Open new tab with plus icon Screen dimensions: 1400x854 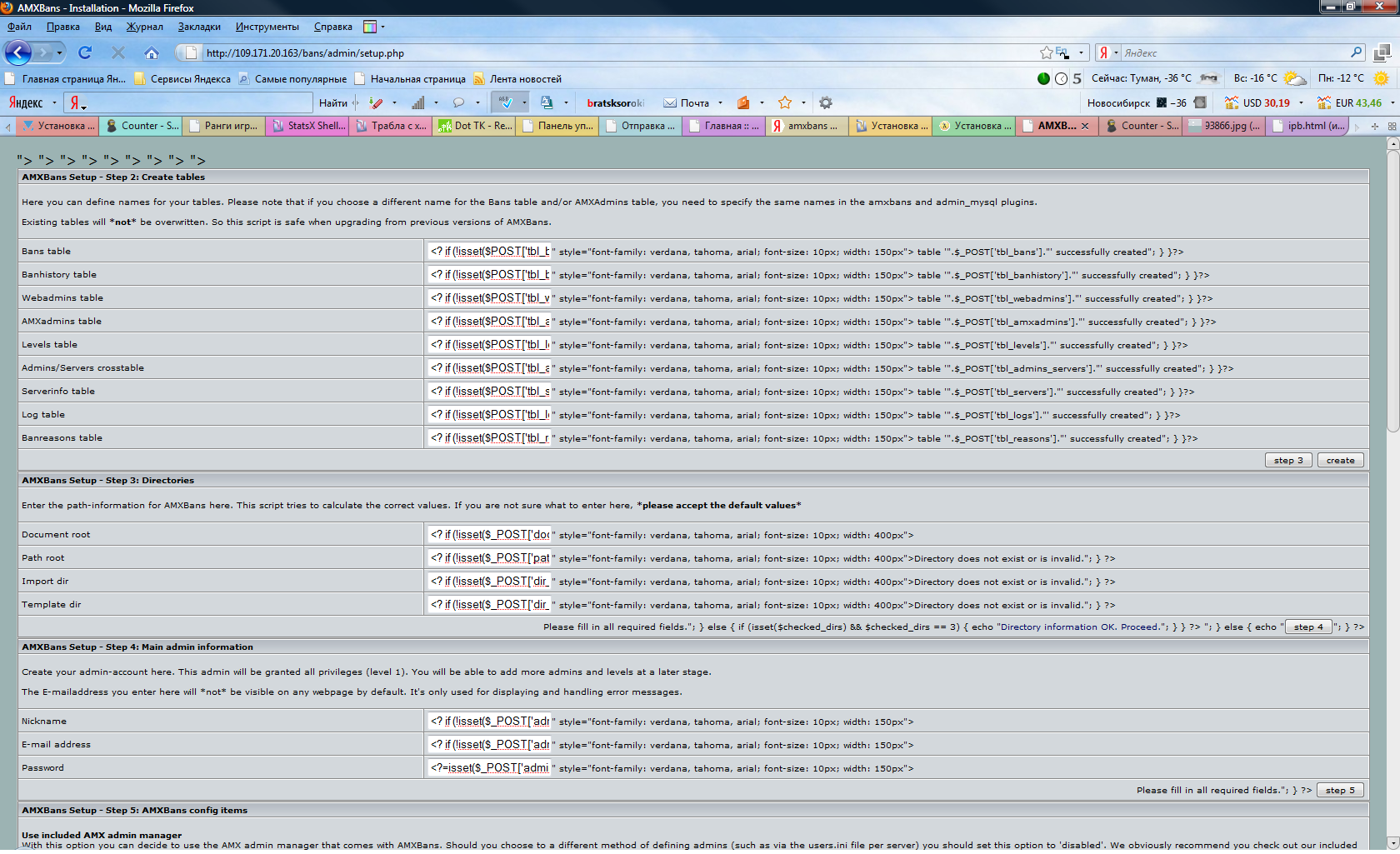1375,126
